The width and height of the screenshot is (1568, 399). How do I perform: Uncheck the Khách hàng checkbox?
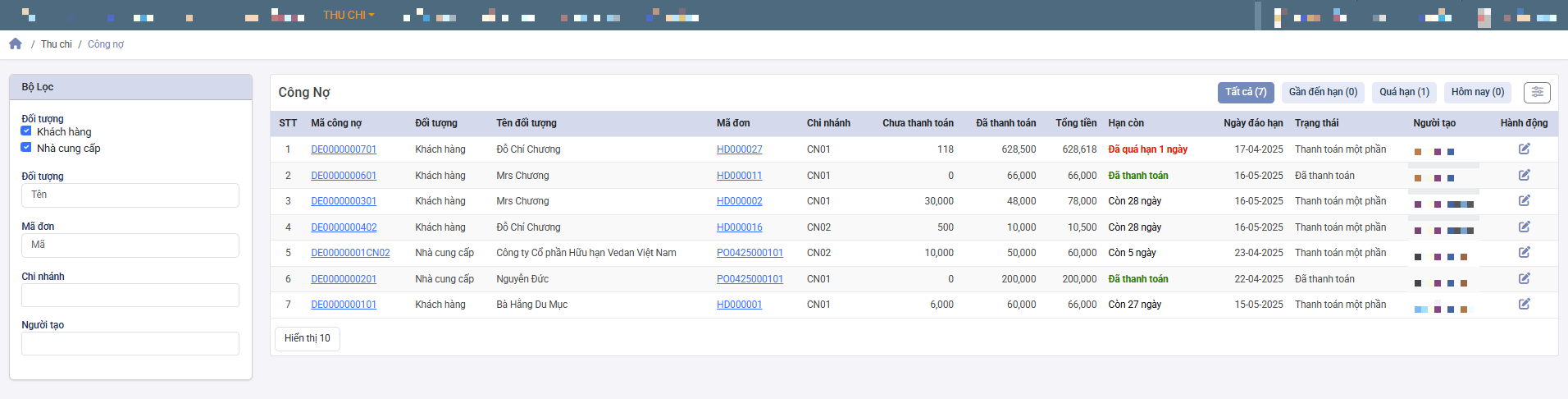26,131
